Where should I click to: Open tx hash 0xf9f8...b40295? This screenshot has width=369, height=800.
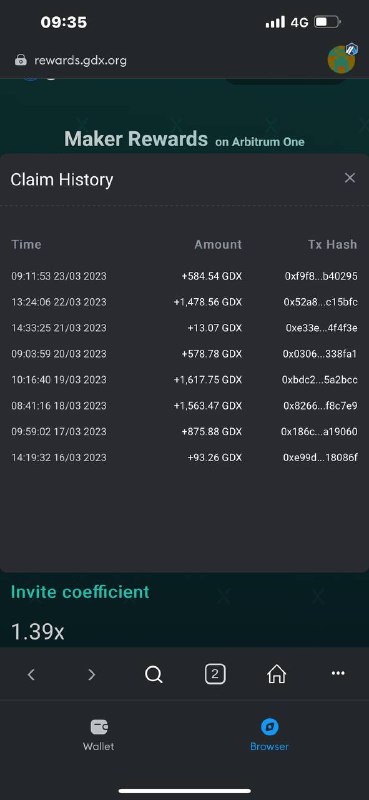[x=321, y=276]
